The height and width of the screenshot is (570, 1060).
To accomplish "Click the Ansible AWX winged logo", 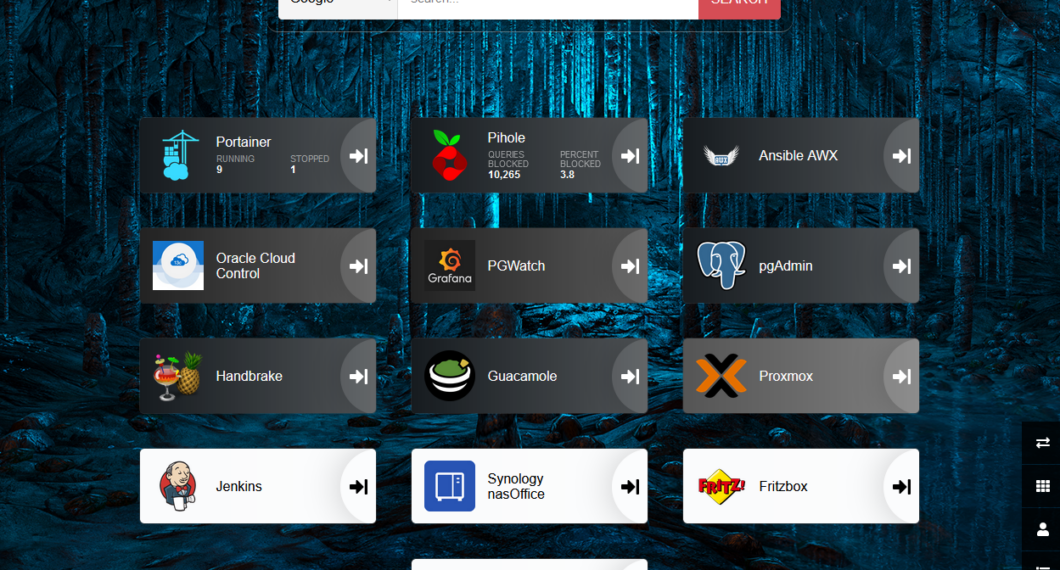I will coord(721,156).
